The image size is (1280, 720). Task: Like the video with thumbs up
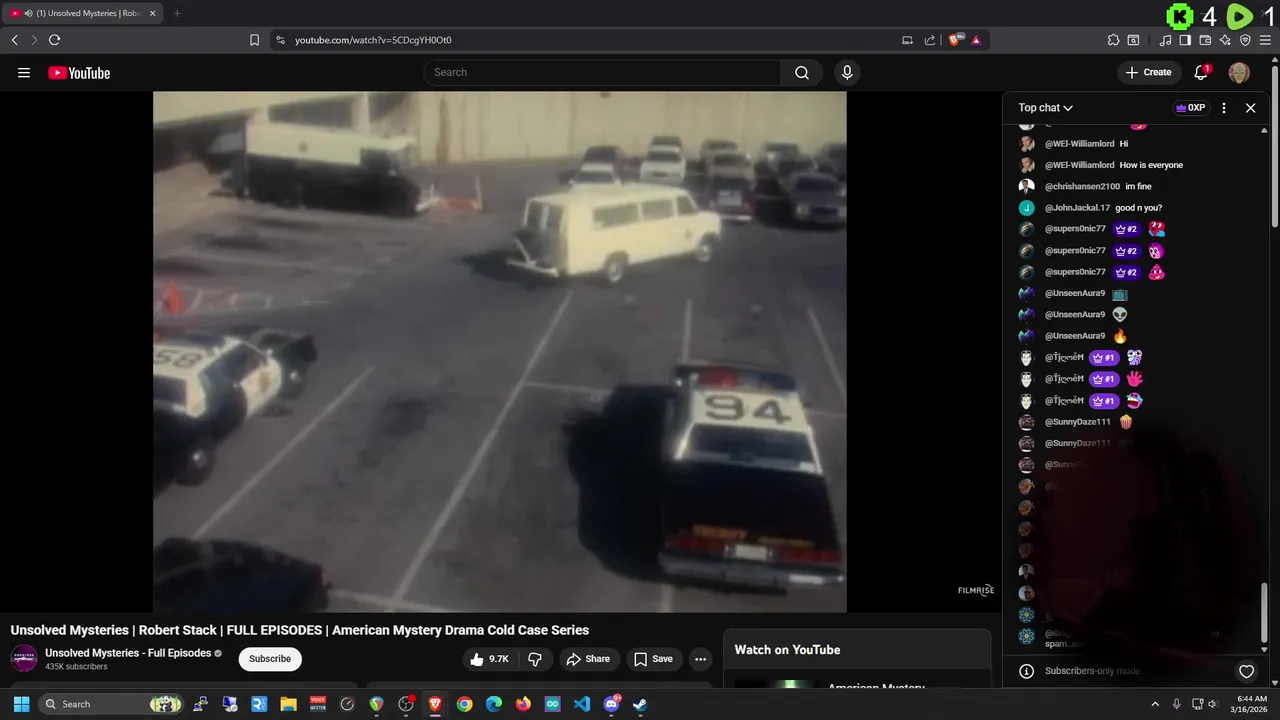click(x=489, y=659)
